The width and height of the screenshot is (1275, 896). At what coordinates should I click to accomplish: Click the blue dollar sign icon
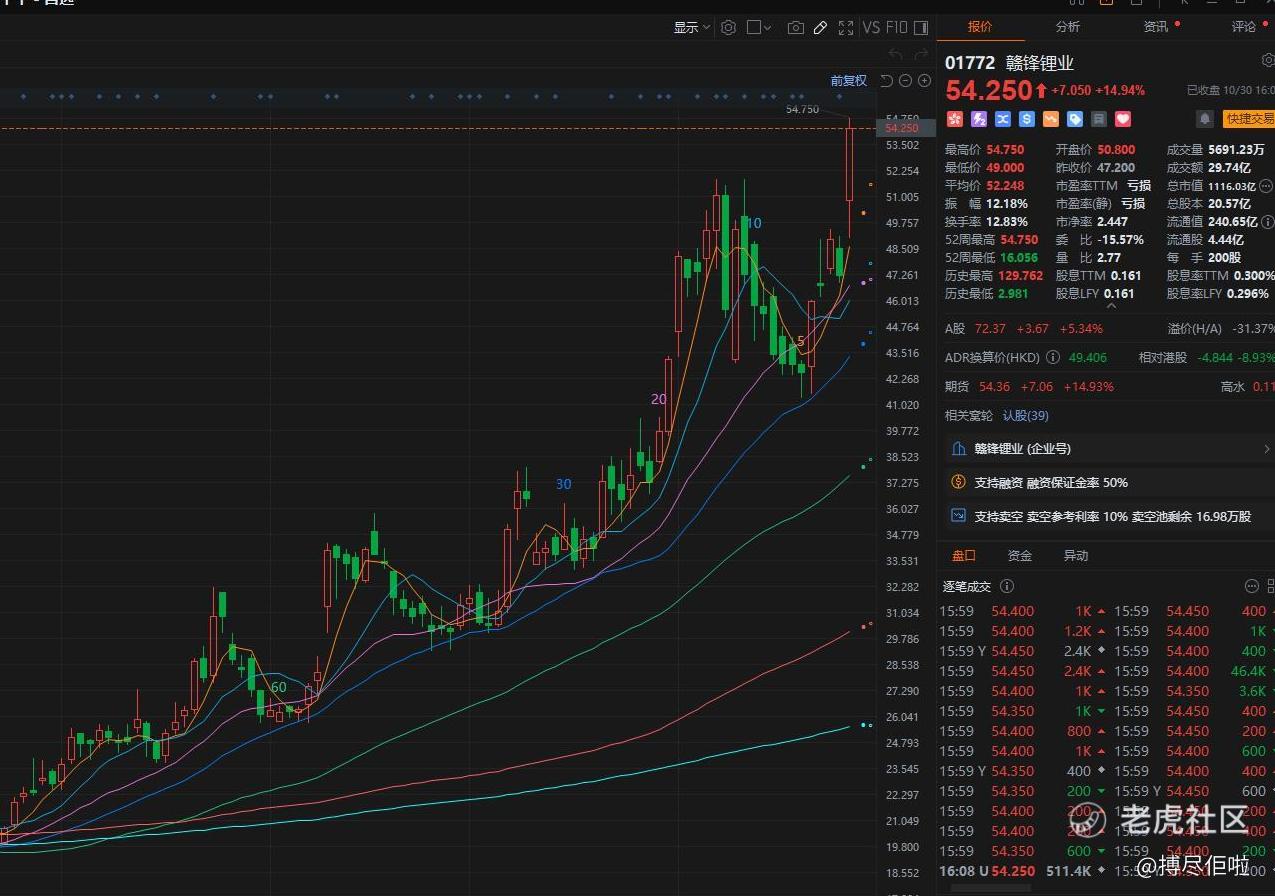point(1026,119)
